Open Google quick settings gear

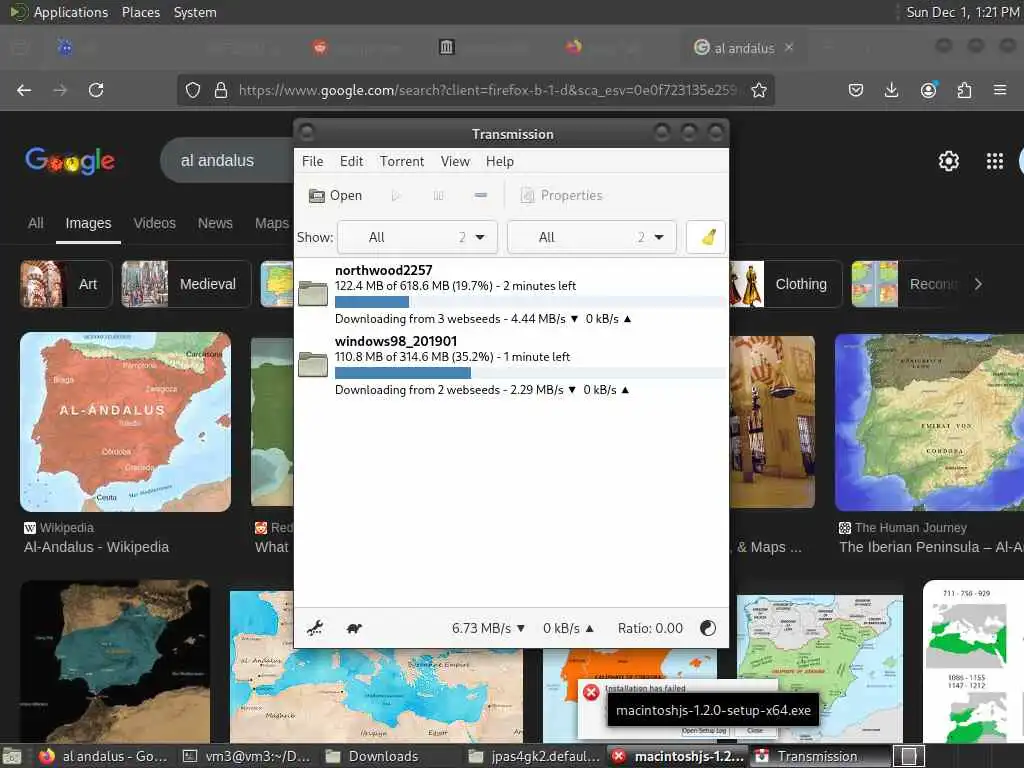(948, 161)
